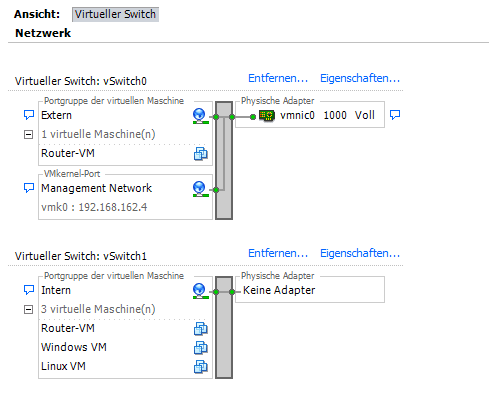Viewport: 489px width, 408px height.
Task: Click Entfernen for vSwitch0
Action: click(x=278, y=78)
